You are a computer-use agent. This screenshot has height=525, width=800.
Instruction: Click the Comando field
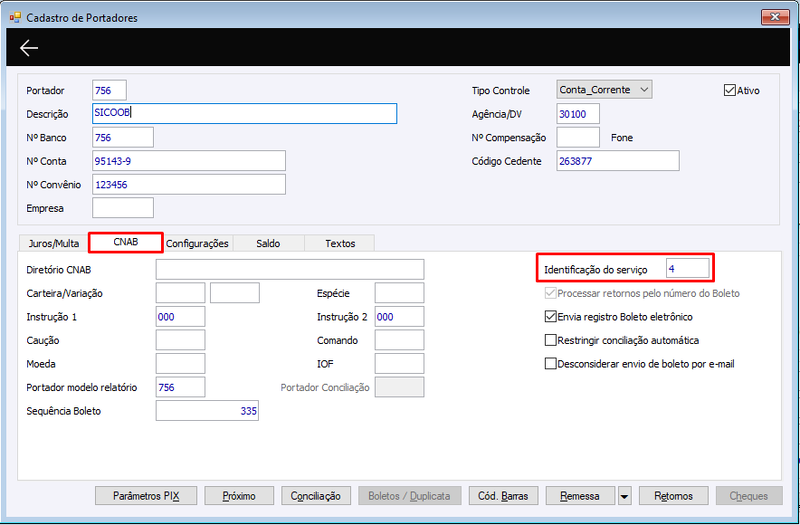pos(399,340)
